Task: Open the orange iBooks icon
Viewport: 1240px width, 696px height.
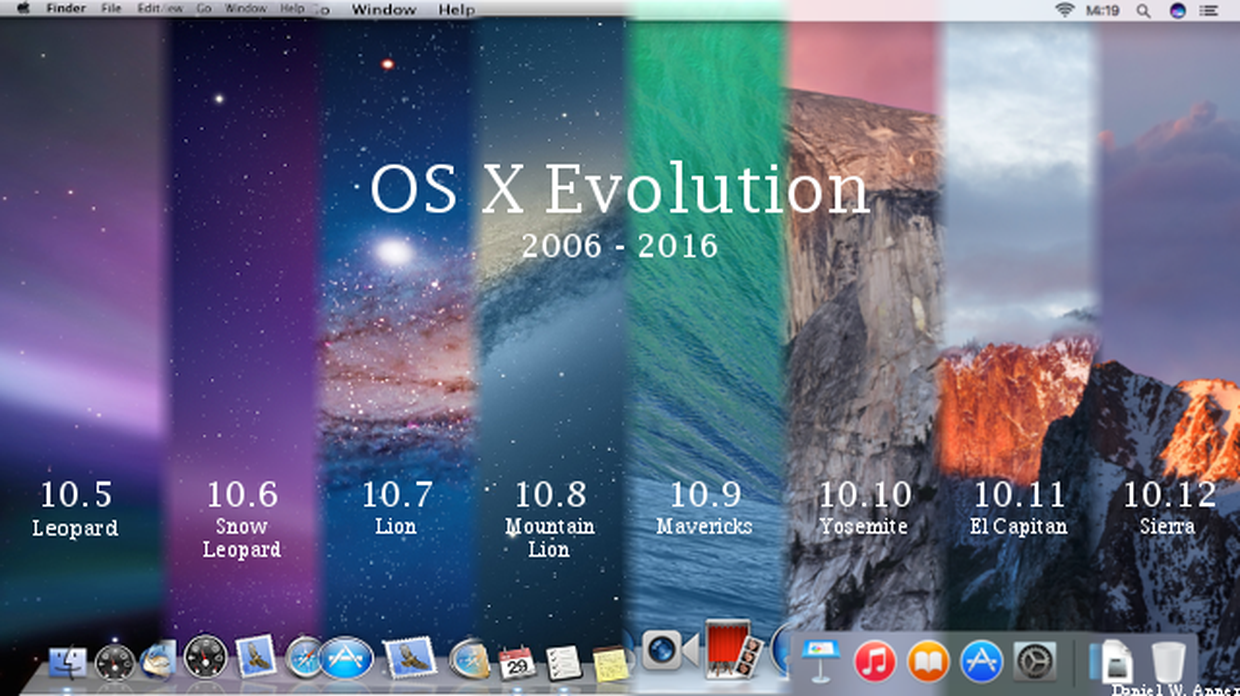Action: point(928,662)
